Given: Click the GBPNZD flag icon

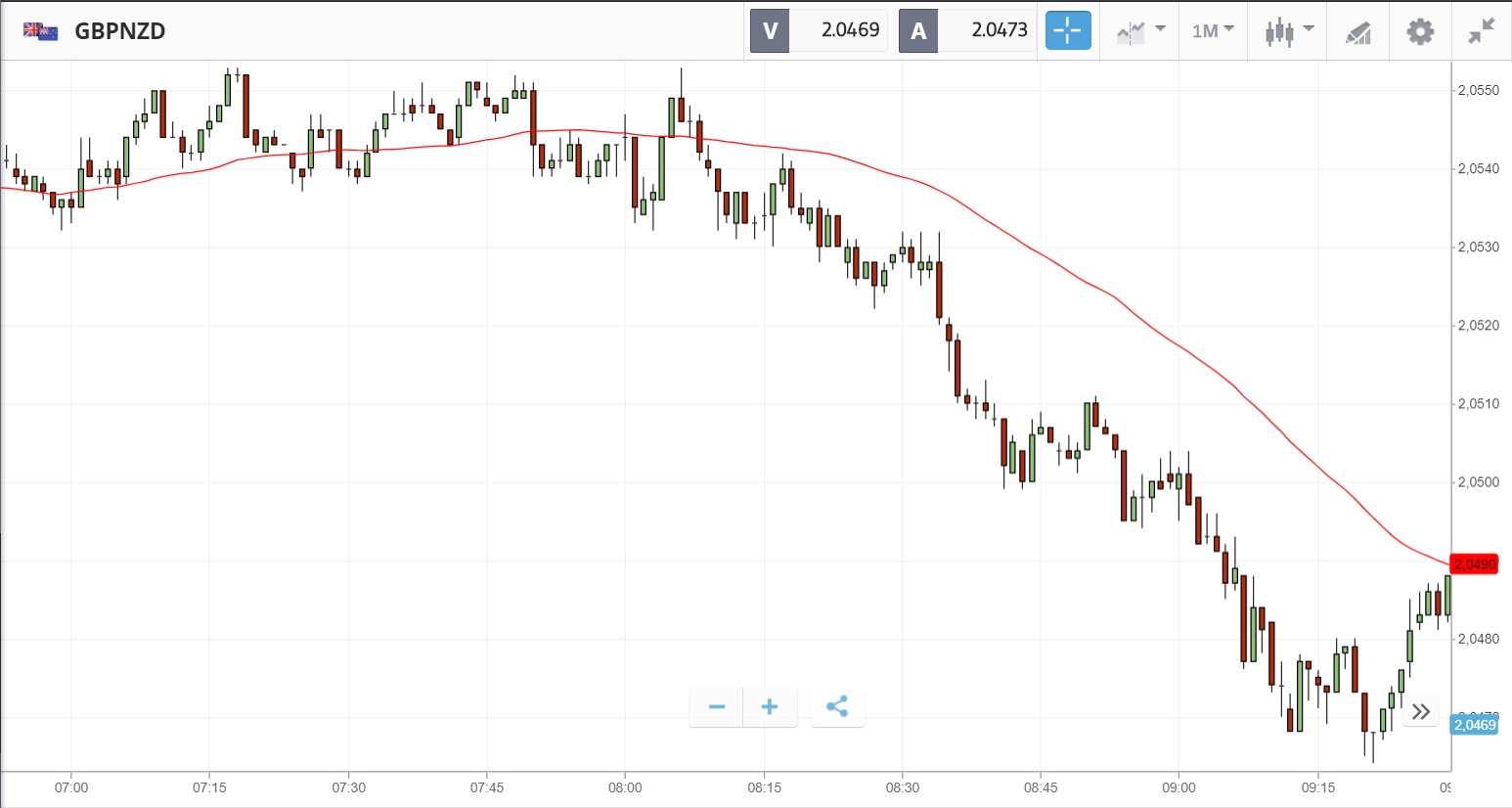Looking at the screenshot, I should [x=41, y=31].
